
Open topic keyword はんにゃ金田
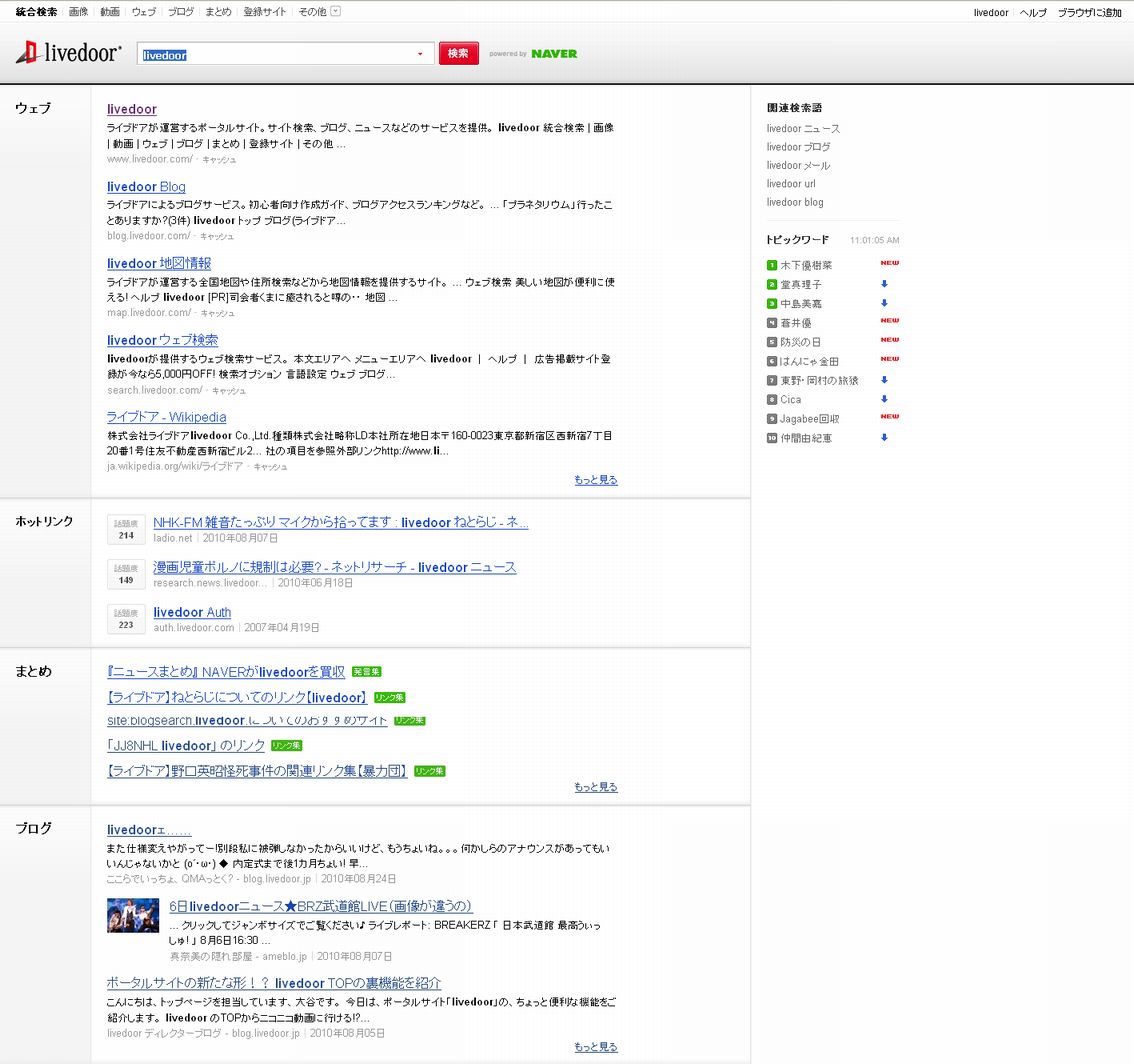coord(809,362)
